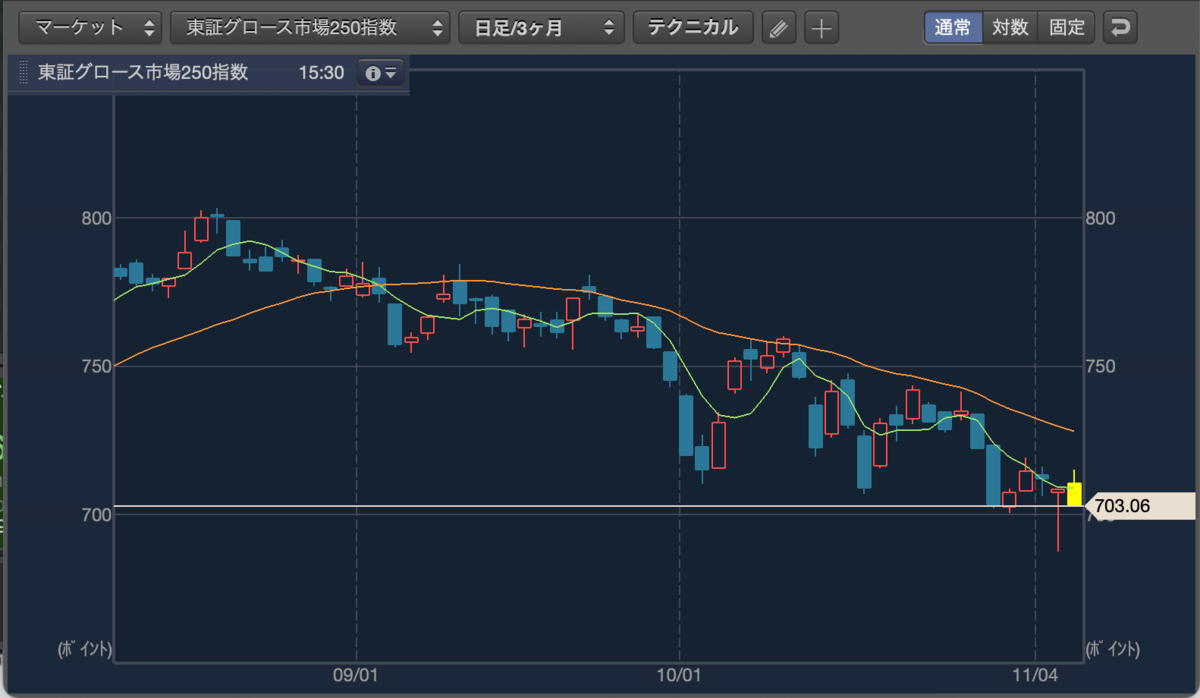Select the pencil drawing tool icon
1200x698 pixels.
(x=778, y=28)
